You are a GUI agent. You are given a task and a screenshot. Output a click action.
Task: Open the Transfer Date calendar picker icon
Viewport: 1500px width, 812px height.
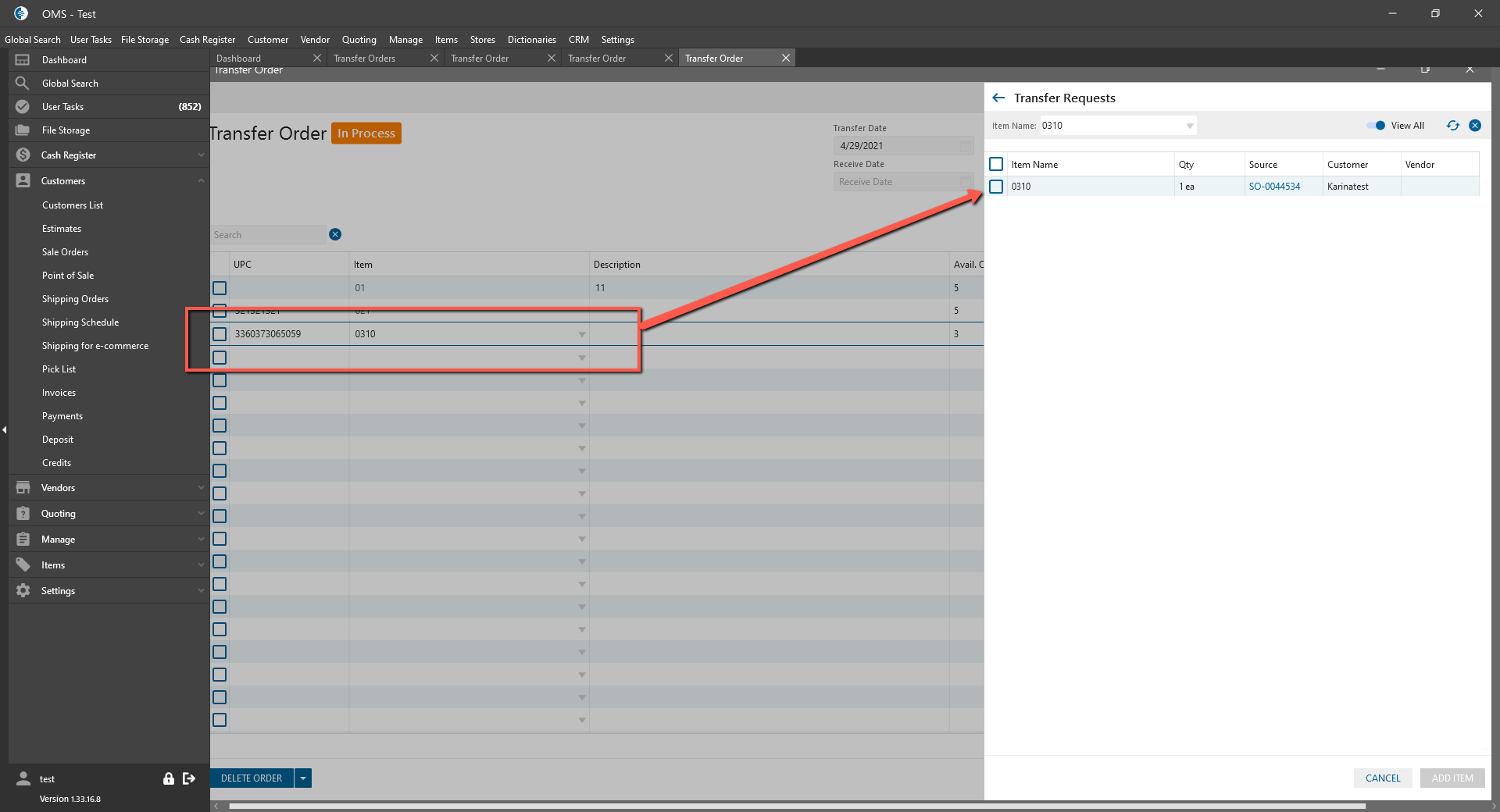(966, 146)
